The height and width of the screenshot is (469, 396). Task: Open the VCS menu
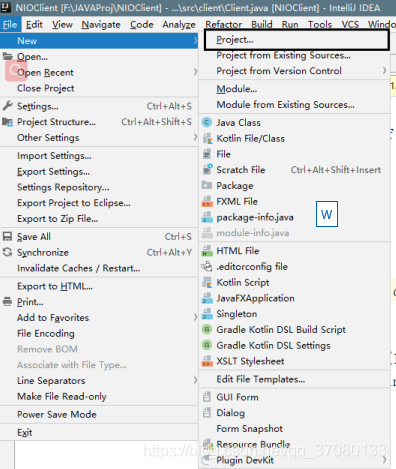350,25
